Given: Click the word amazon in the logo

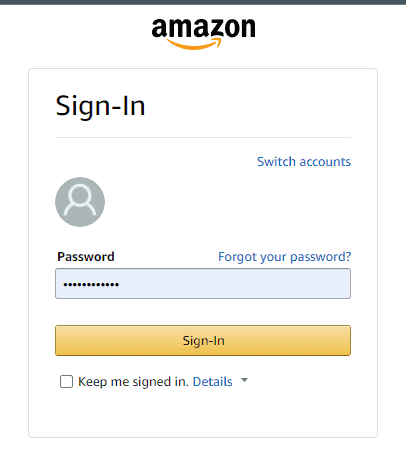Looking at the screenshot, I should click(x=203, y=28).
